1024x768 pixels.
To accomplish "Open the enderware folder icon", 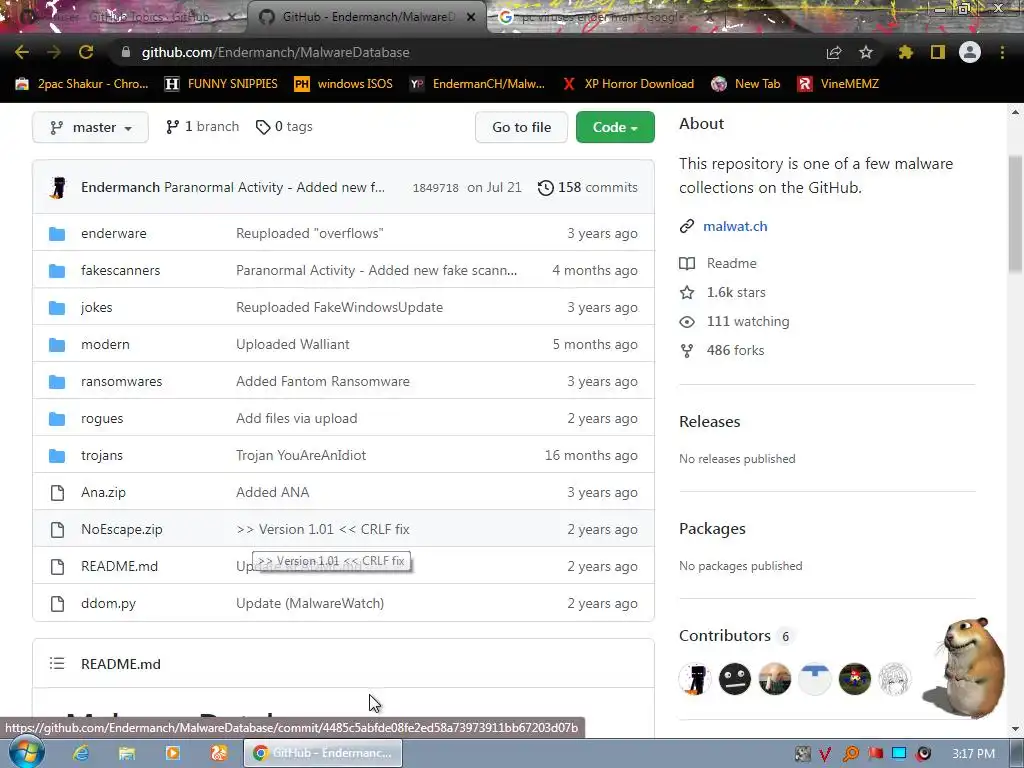I will coord(57,233).
